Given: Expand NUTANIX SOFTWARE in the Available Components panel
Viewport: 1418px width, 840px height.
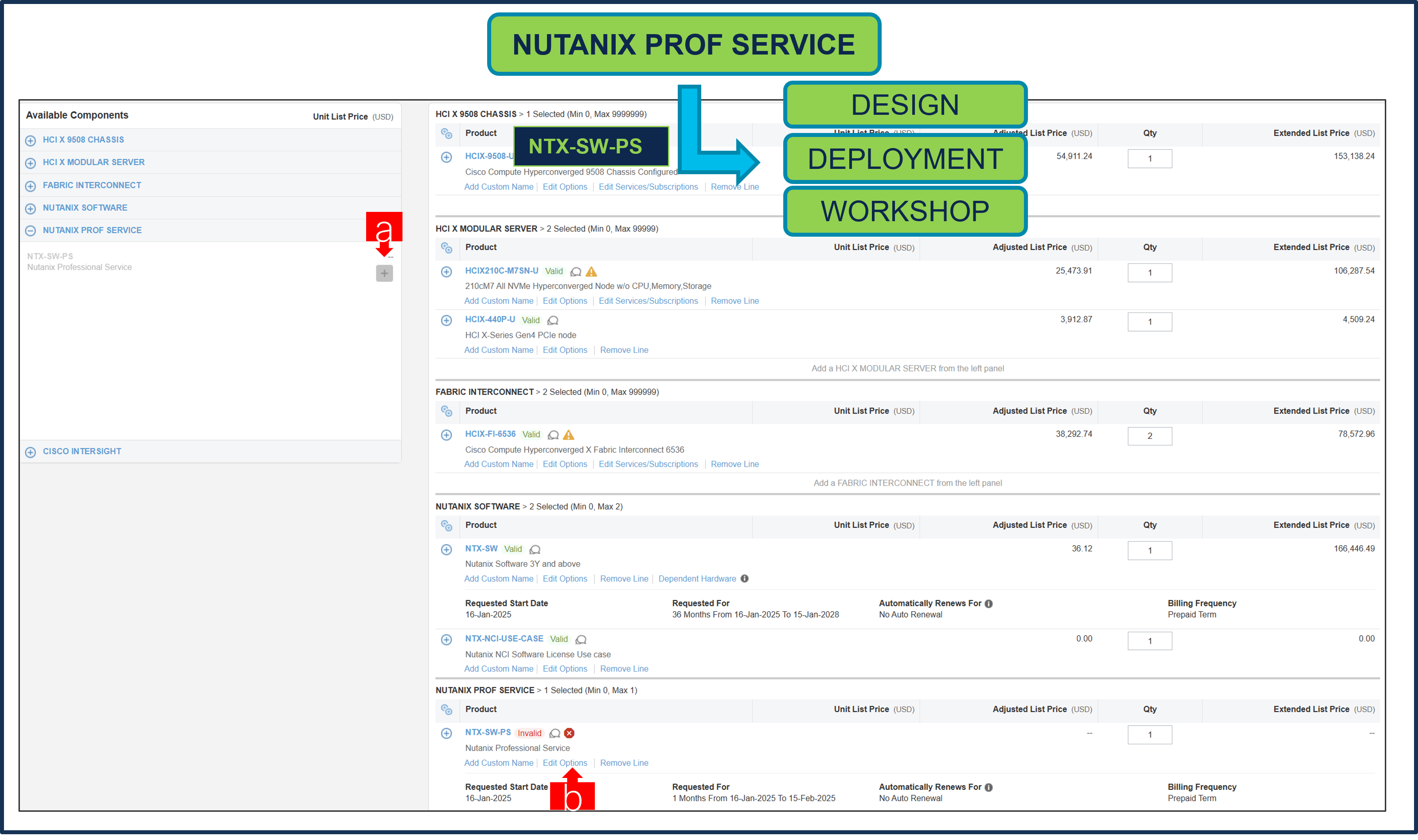Looking at the screenshot, I should [30, 208].
